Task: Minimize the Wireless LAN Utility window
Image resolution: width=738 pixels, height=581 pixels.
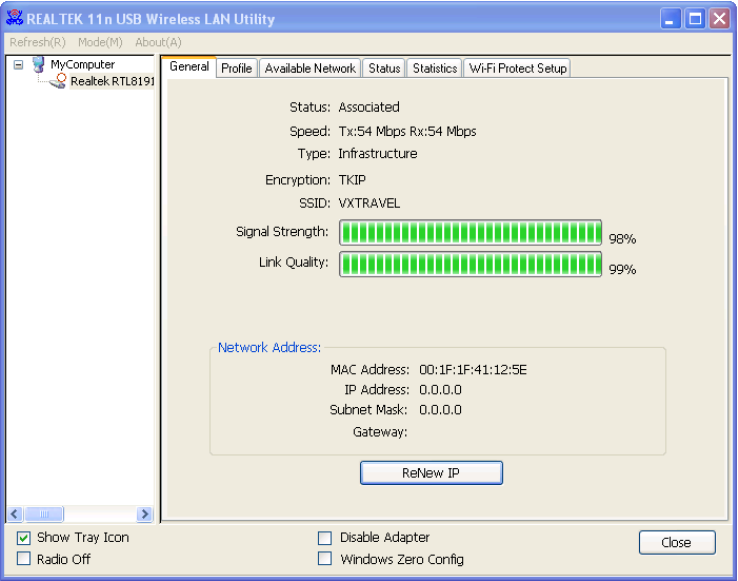Action: 671,19
